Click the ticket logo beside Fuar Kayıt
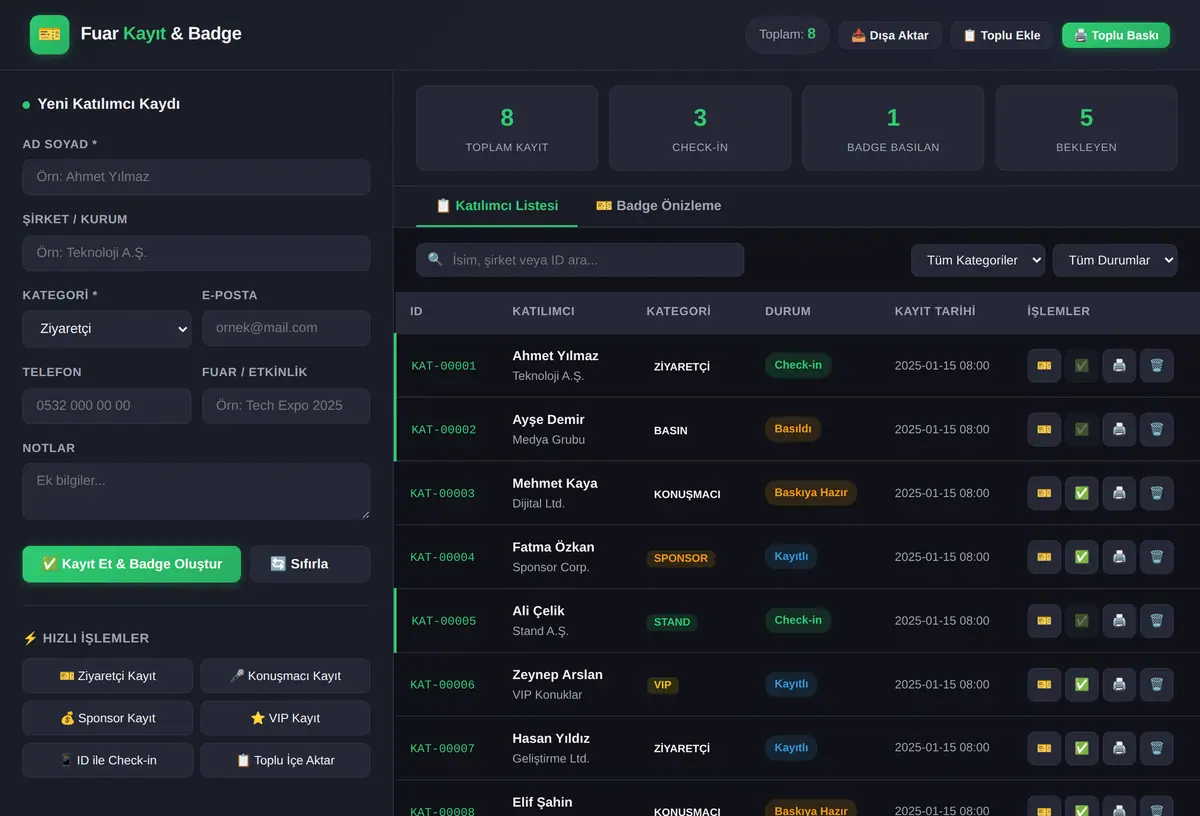The width and height of the screenshot is (1200, 816). 50,34
